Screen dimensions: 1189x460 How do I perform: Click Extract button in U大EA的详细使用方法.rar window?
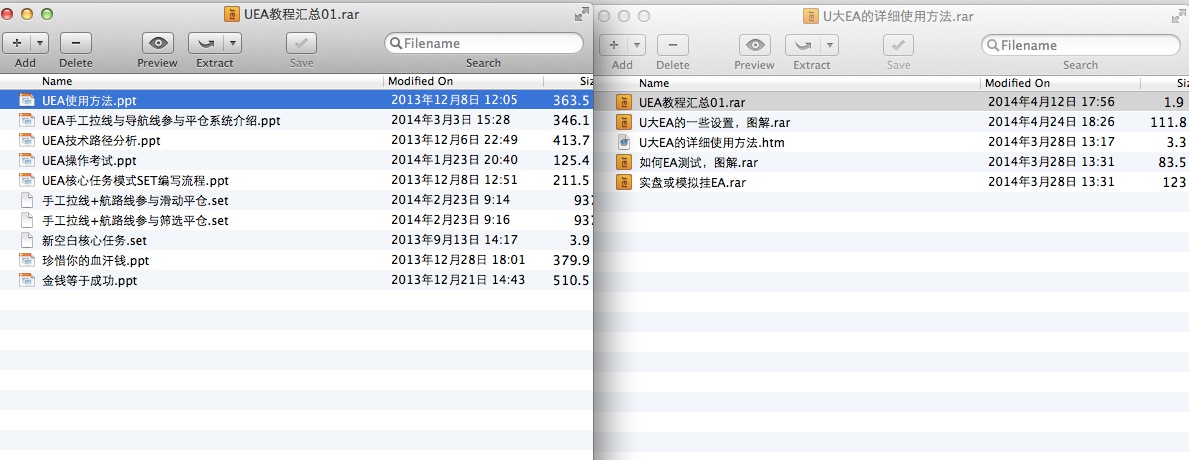click(x=803, y=45)
